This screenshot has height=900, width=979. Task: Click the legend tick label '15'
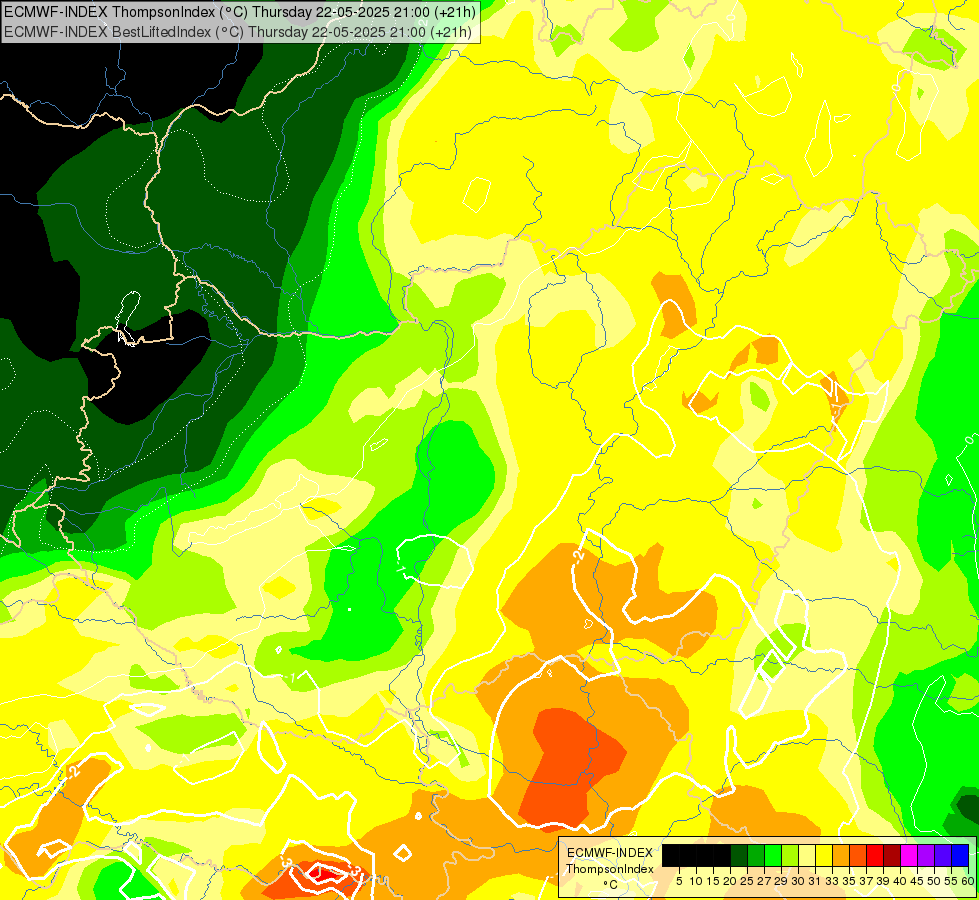coord(714,881)
